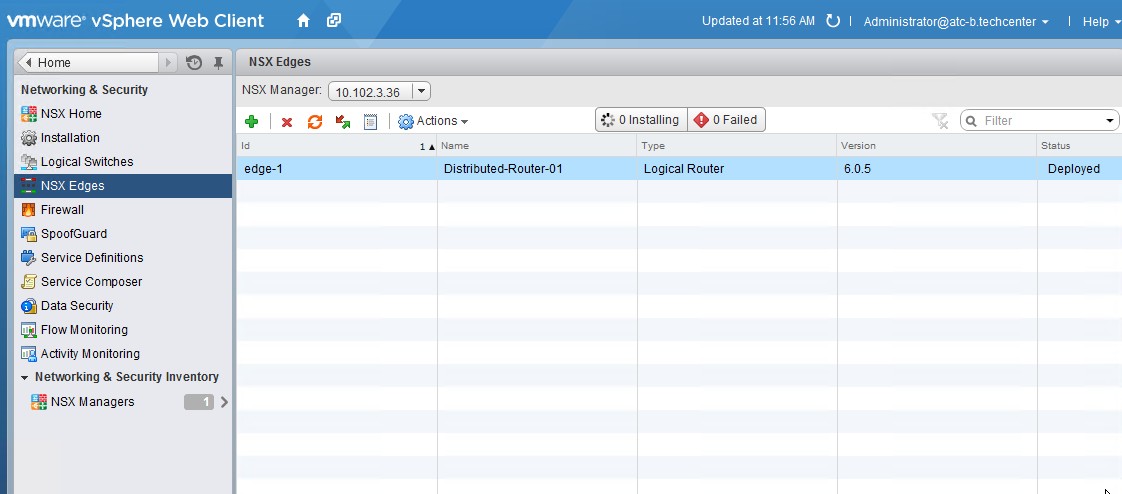Click the 0 Installing status button
Image resolution: width=1122 pixels, height=494 pixels.
641,120
